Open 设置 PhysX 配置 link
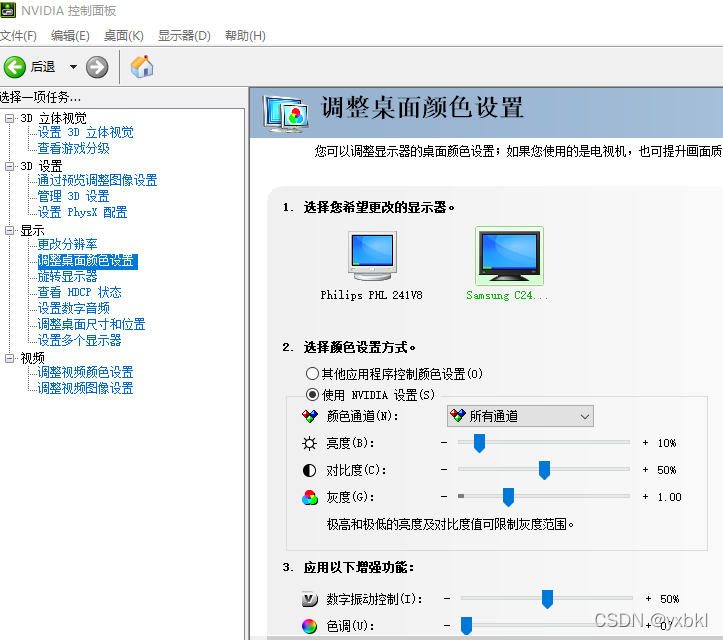Screen dimensions: 723x640 pos(82,213)
